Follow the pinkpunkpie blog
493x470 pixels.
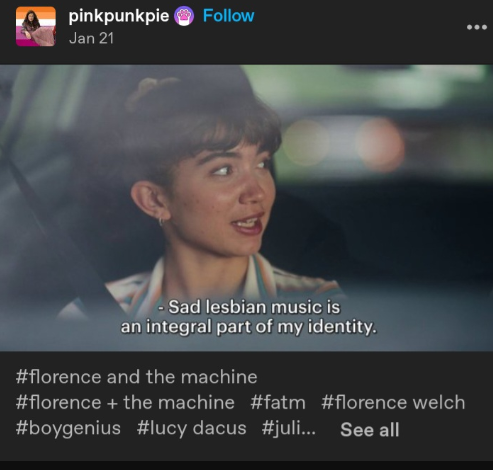228,16
